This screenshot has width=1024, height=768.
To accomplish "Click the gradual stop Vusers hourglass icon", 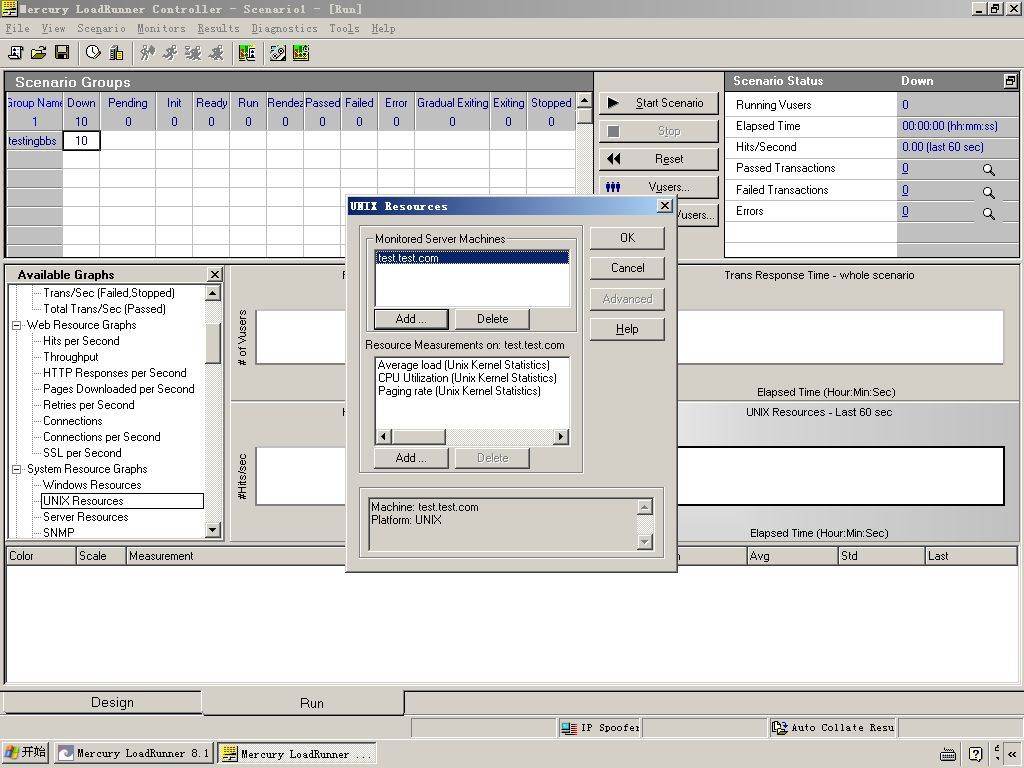I will click(x=193, y=53).
